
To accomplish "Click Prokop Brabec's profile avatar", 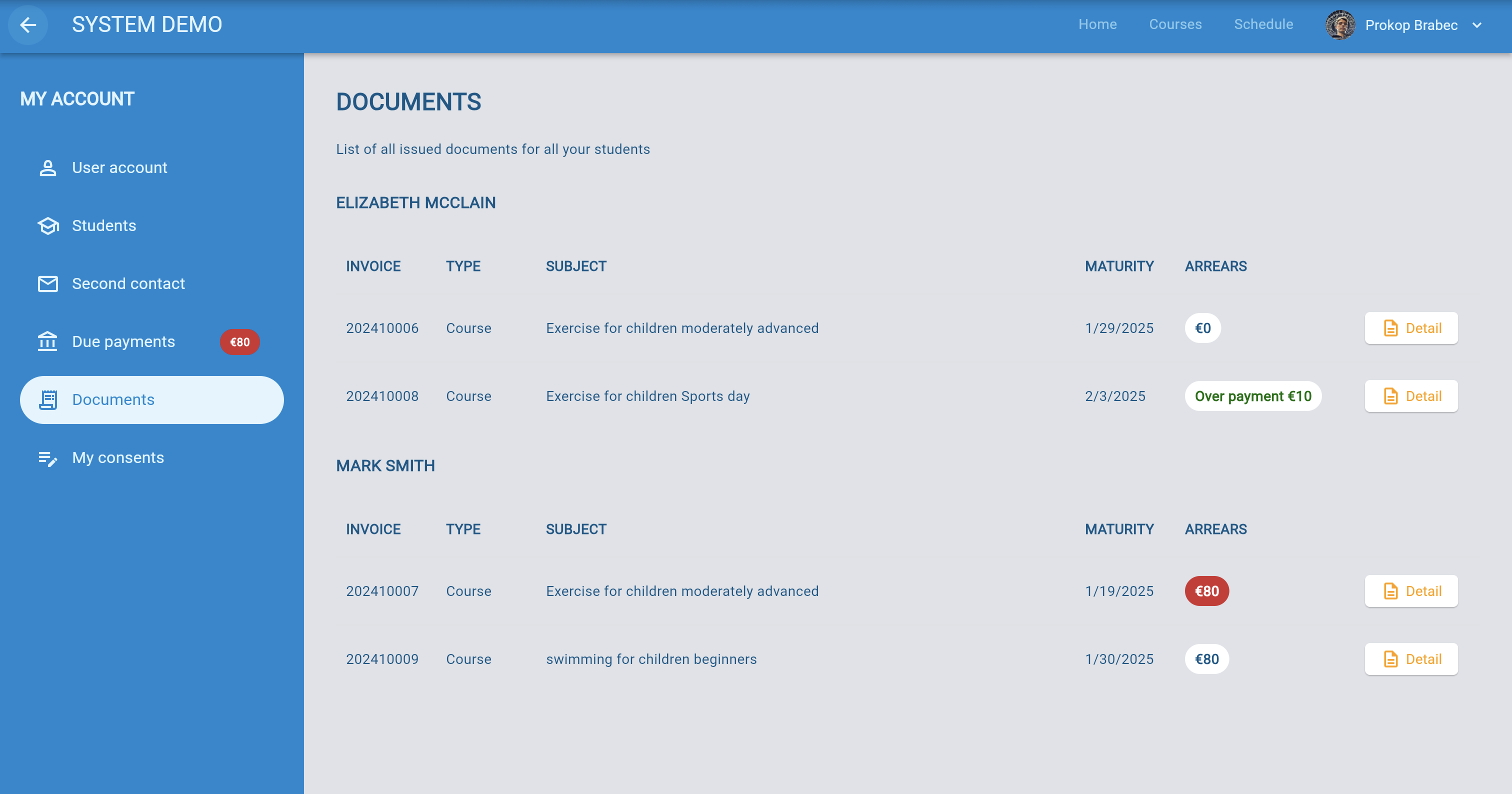I will click(x=1340, y=24).
